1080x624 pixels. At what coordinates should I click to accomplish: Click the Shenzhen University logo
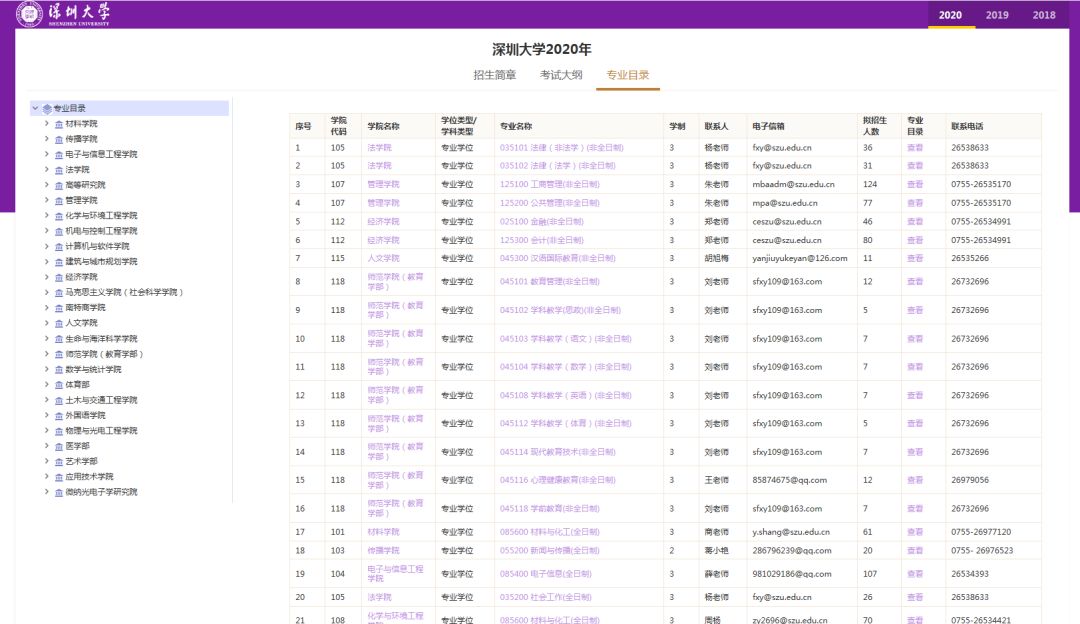tap(63, 14)
